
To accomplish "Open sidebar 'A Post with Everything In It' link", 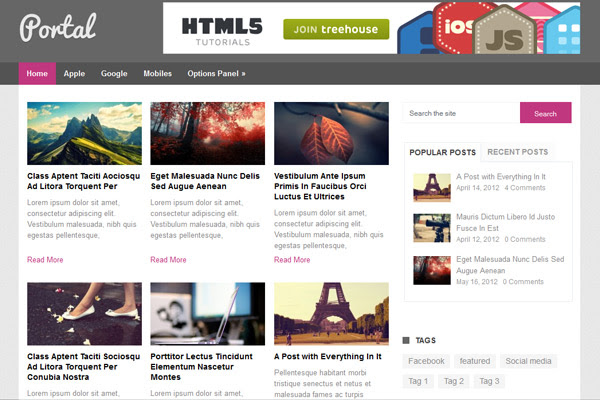I will (501, 176).
